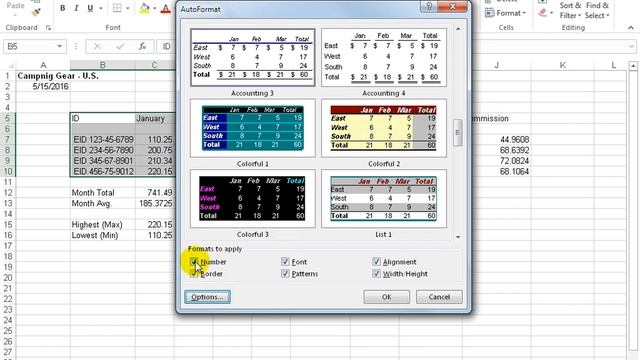640x360 pixels.
Task: Click the 'Lowest (Min)' cell
Action: (x=102, y=235)
